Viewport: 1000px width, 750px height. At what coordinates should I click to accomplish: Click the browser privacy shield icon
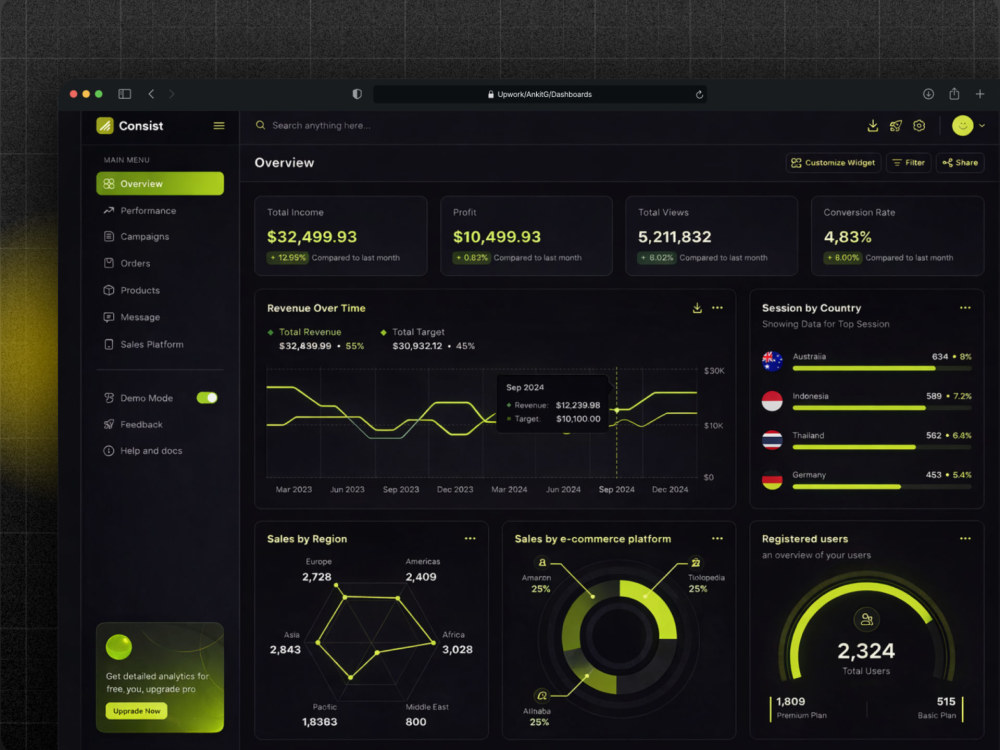(x=357, y=94)
